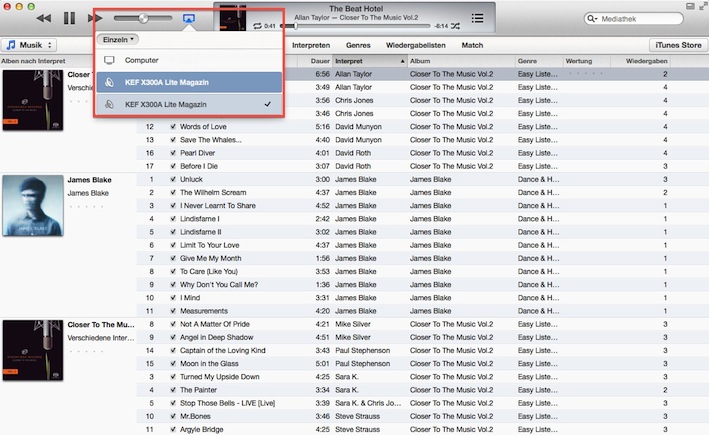Viewport: 709px width, 435px height.
Task: Select track Mr.Bones
Action: 195,416
